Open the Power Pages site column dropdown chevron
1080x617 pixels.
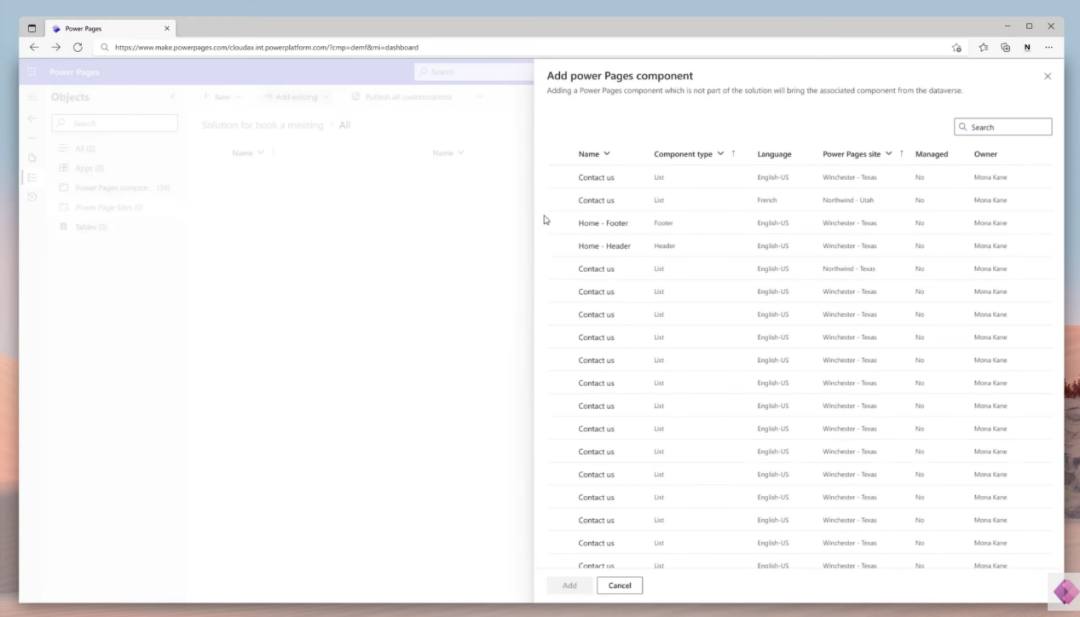pyautogui.click(x=889, y=154)
